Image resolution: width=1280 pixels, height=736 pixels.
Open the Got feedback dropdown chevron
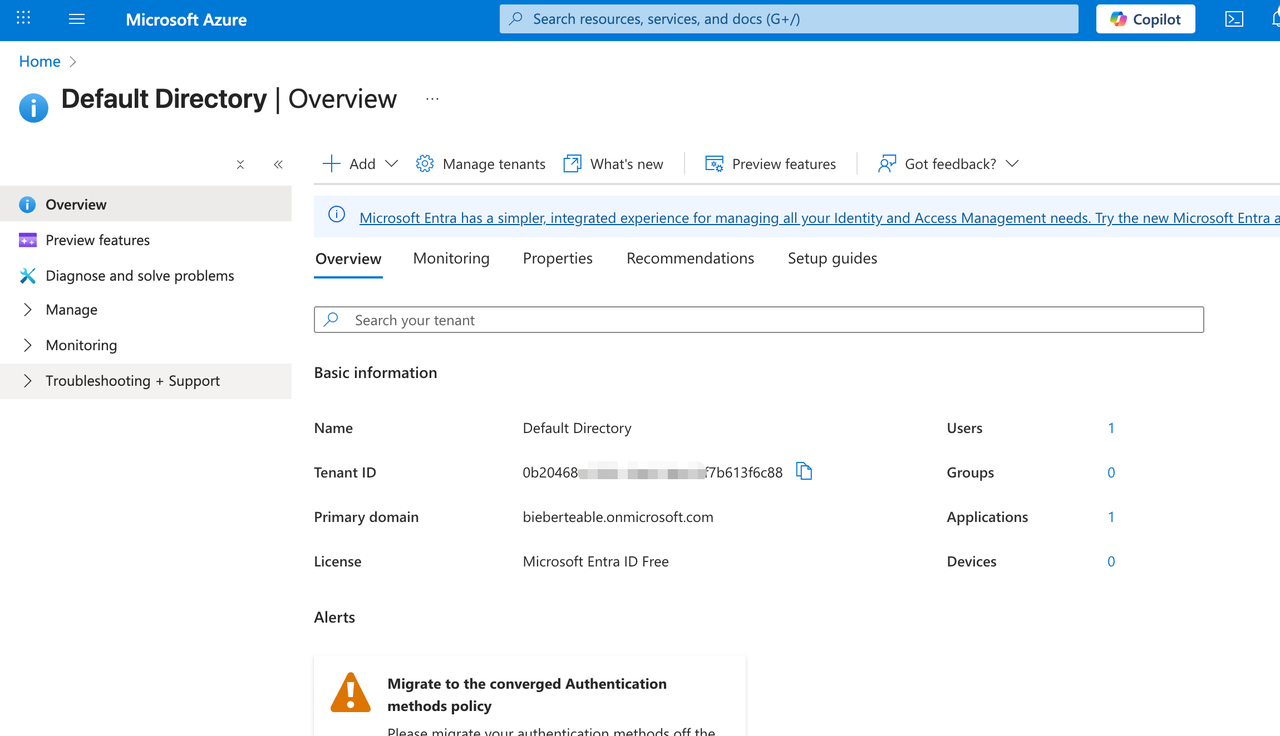pyautogui.click(x=1012, y=164)
